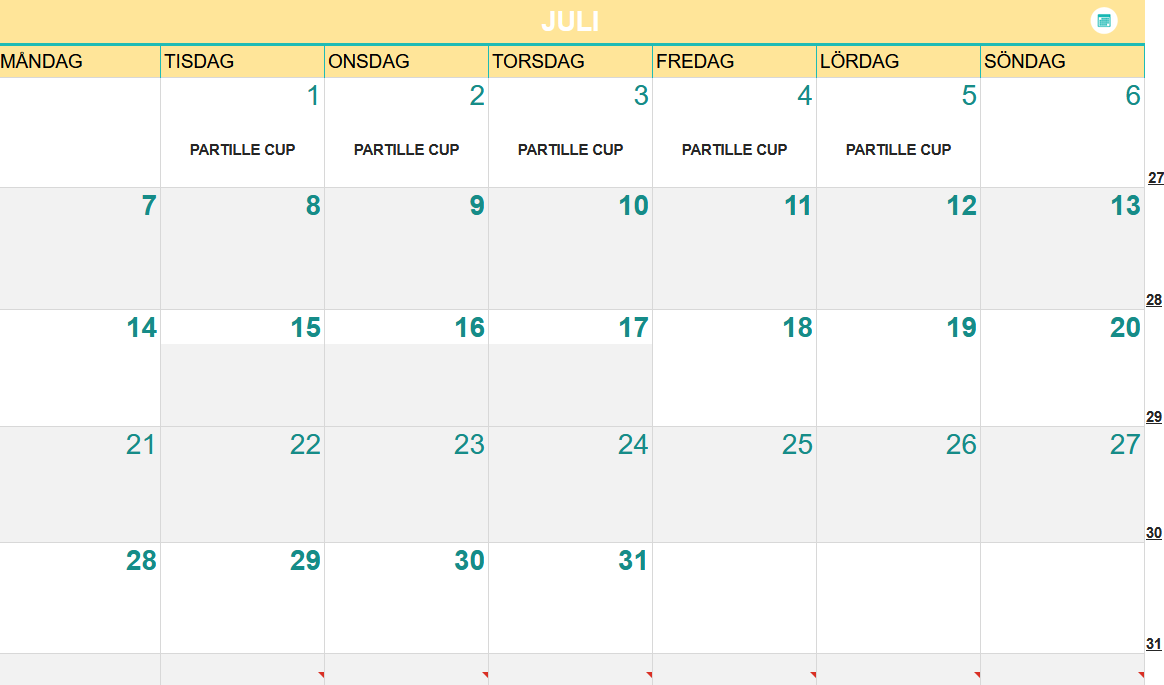Open week 31 link
This screenshot has height=685, width=1164.
[x=1154, y=644]
